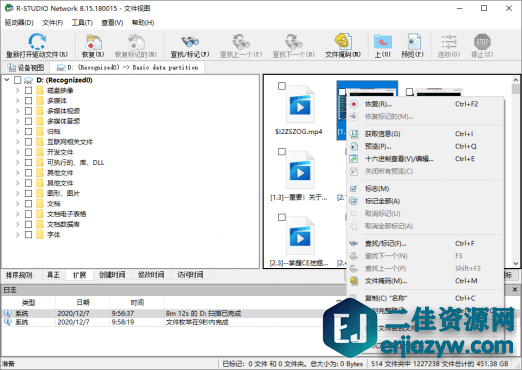Open the toolbar 文件掩码 mask icon

click(343, 42)
